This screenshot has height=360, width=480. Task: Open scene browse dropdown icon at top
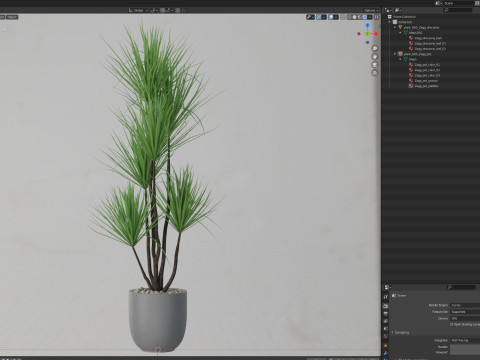coord(439,3)
